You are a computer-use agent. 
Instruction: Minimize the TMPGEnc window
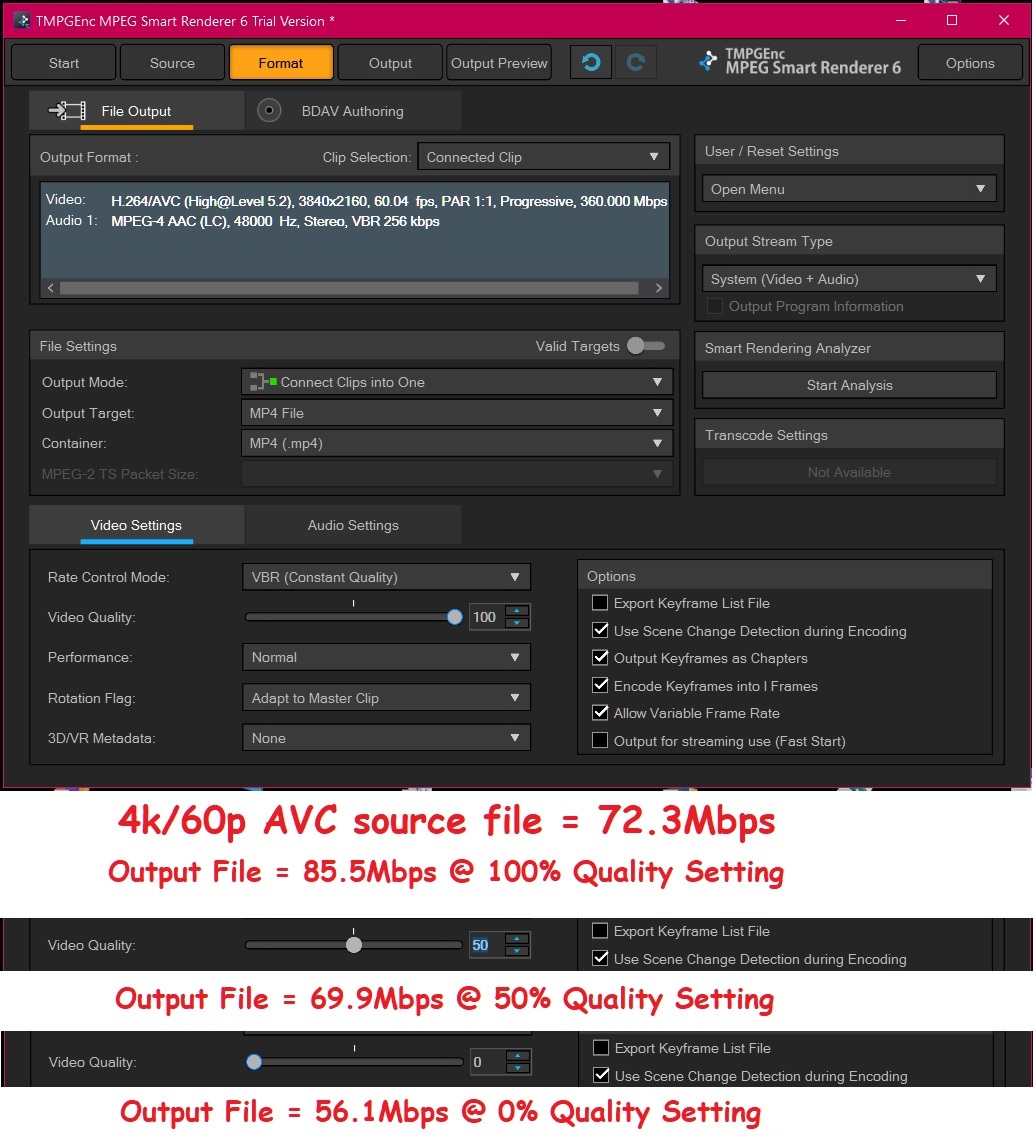901,20
